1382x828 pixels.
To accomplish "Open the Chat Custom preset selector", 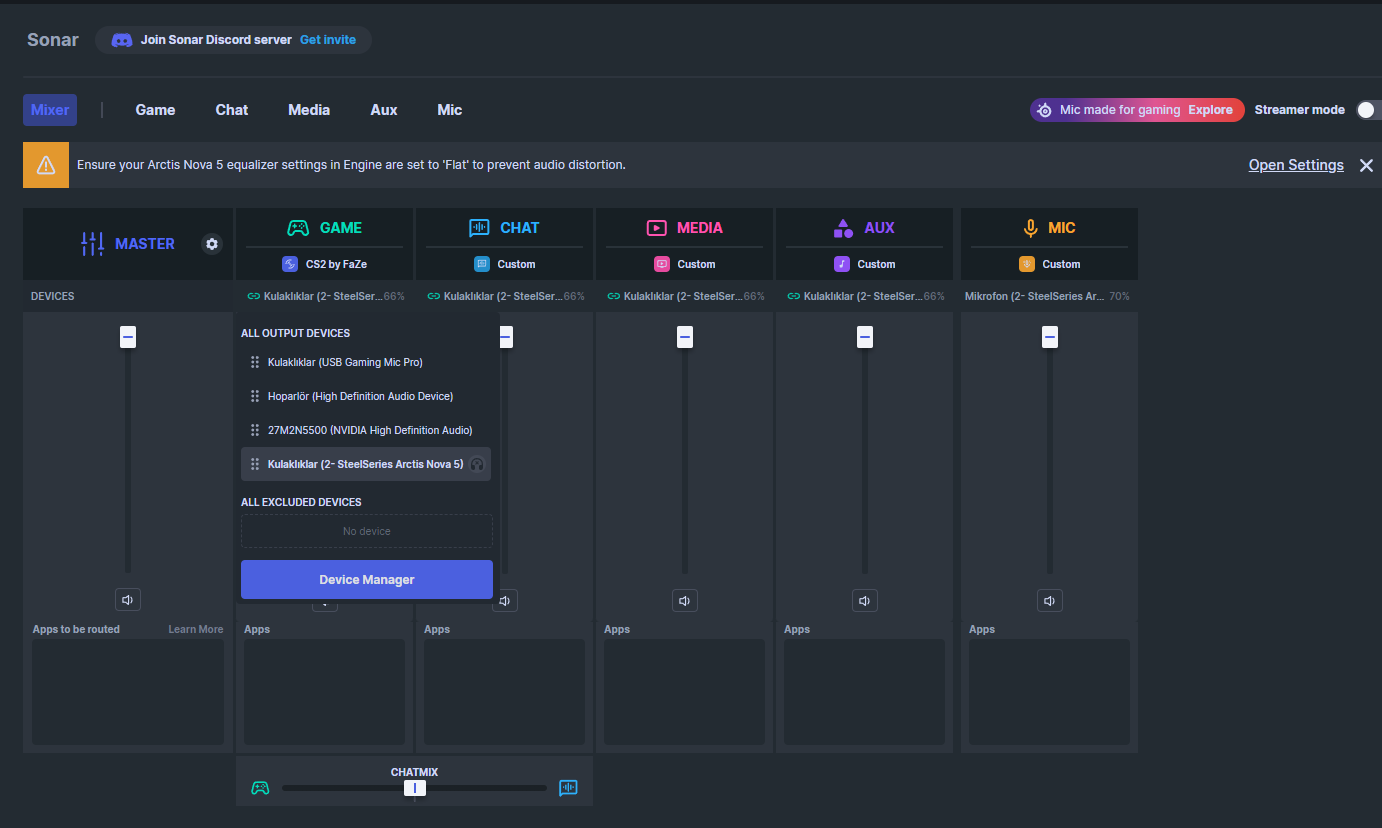I will coord(505,264).
